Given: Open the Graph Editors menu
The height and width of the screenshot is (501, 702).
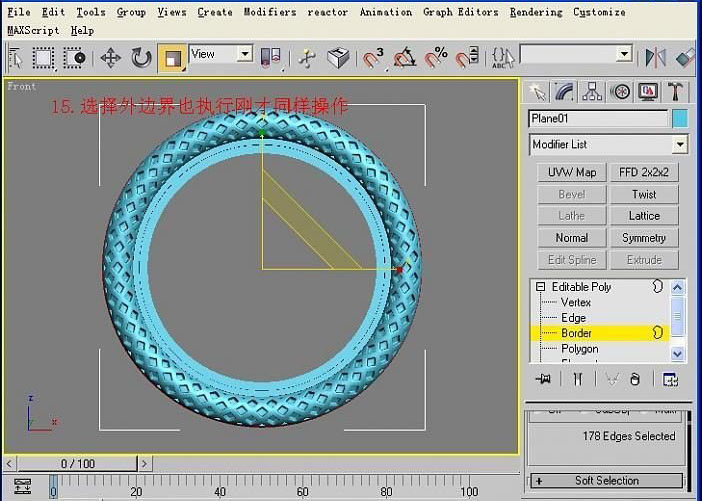Looking at the screenshot, I should pyautogui.click(x=460, y=12).
